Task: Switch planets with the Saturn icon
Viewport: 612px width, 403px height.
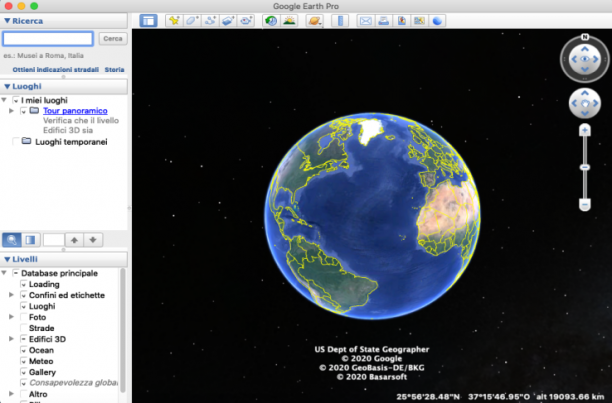Action: (314, 21)
